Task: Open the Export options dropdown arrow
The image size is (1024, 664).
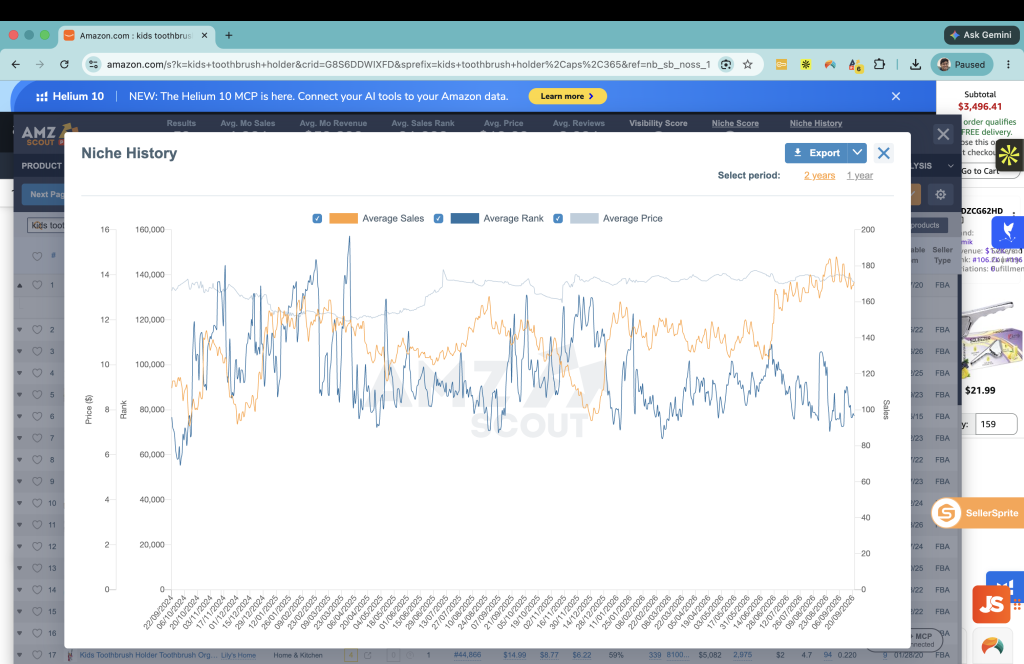Action: (x=857, y=153)
